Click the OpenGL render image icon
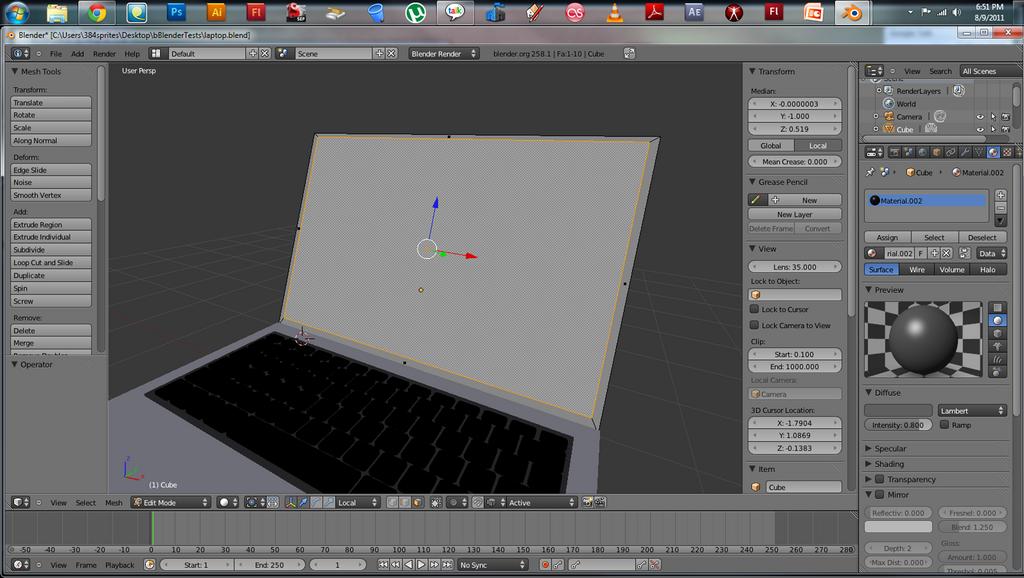The height and width of the screenshot is (578, 1024). point(587,502)
